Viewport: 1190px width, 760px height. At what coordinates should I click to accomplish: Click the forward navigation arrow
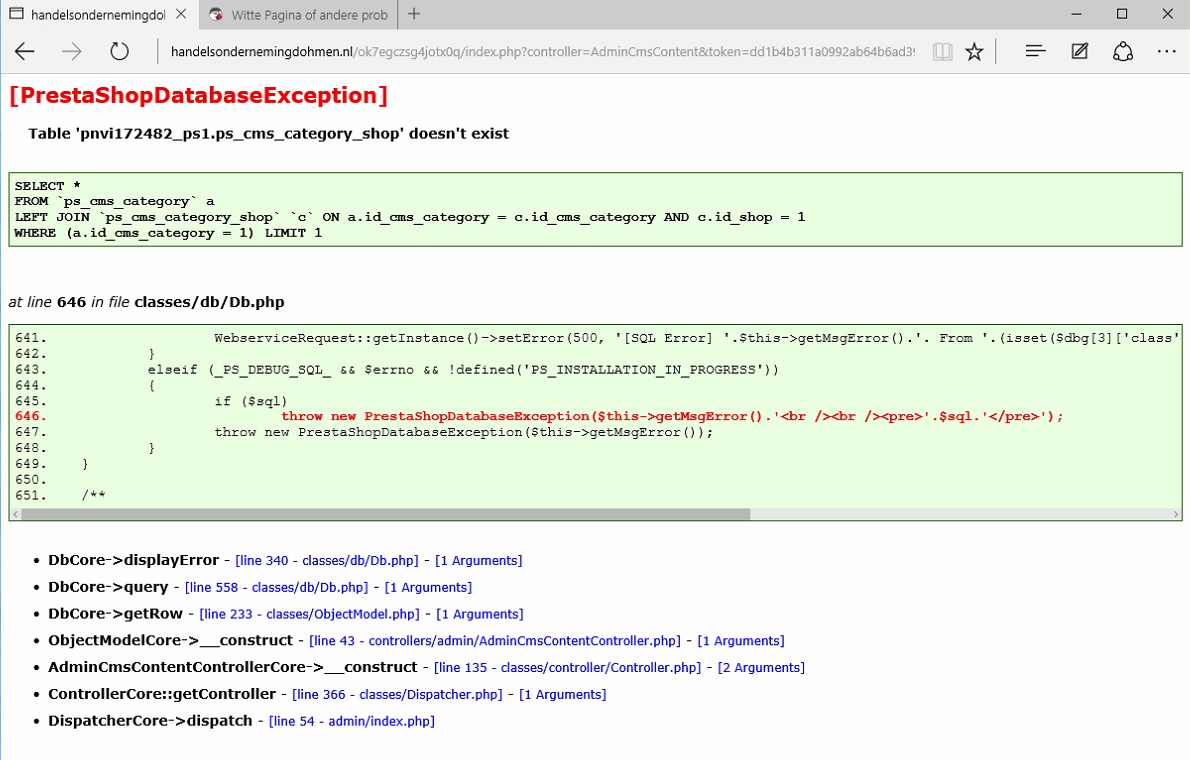click(72, 52)
